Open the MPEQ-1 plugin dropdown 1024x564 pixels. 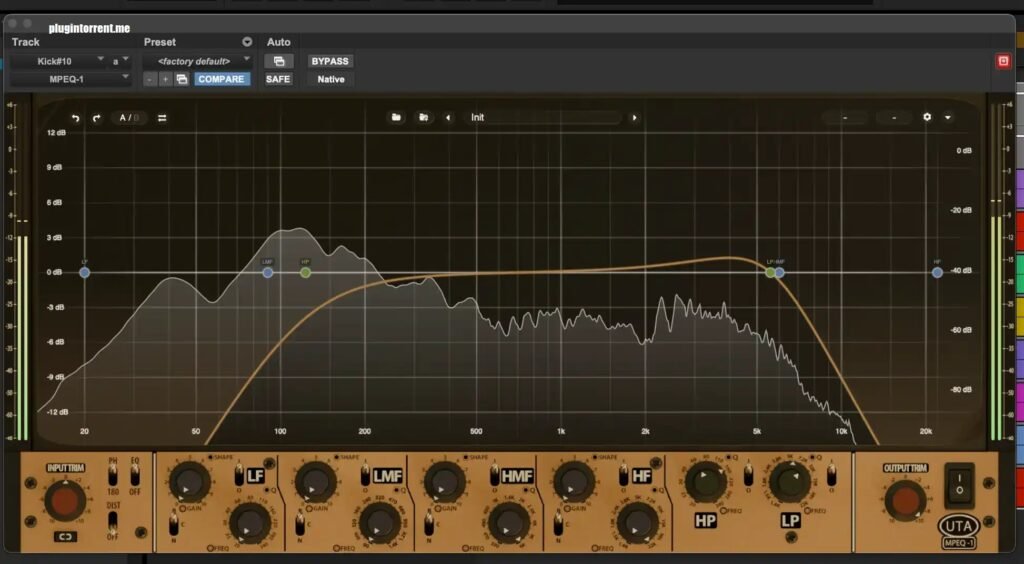point(71,79)
